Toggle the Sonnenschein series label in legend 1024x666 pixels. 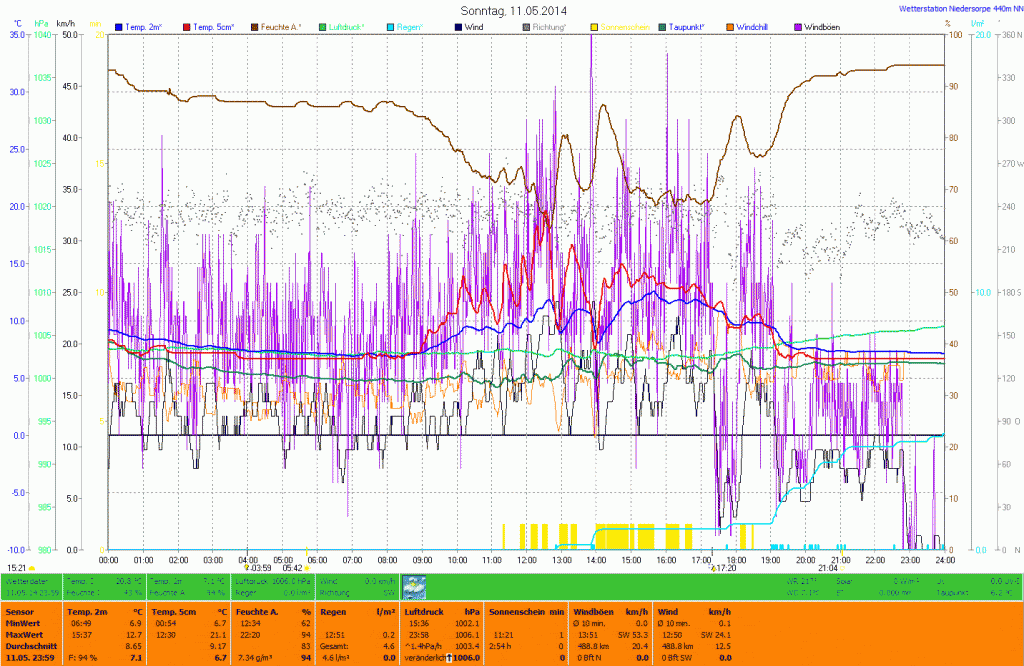pyautogui.click(x=625, y=26)
